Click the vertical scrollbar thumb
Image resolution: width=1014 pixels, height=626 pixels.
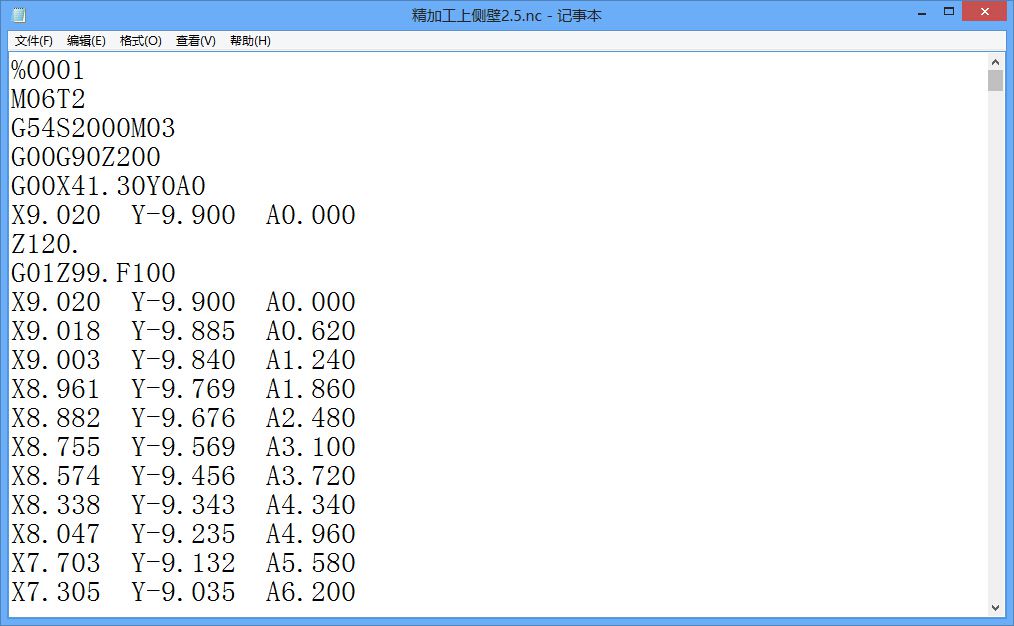[995, 81]
